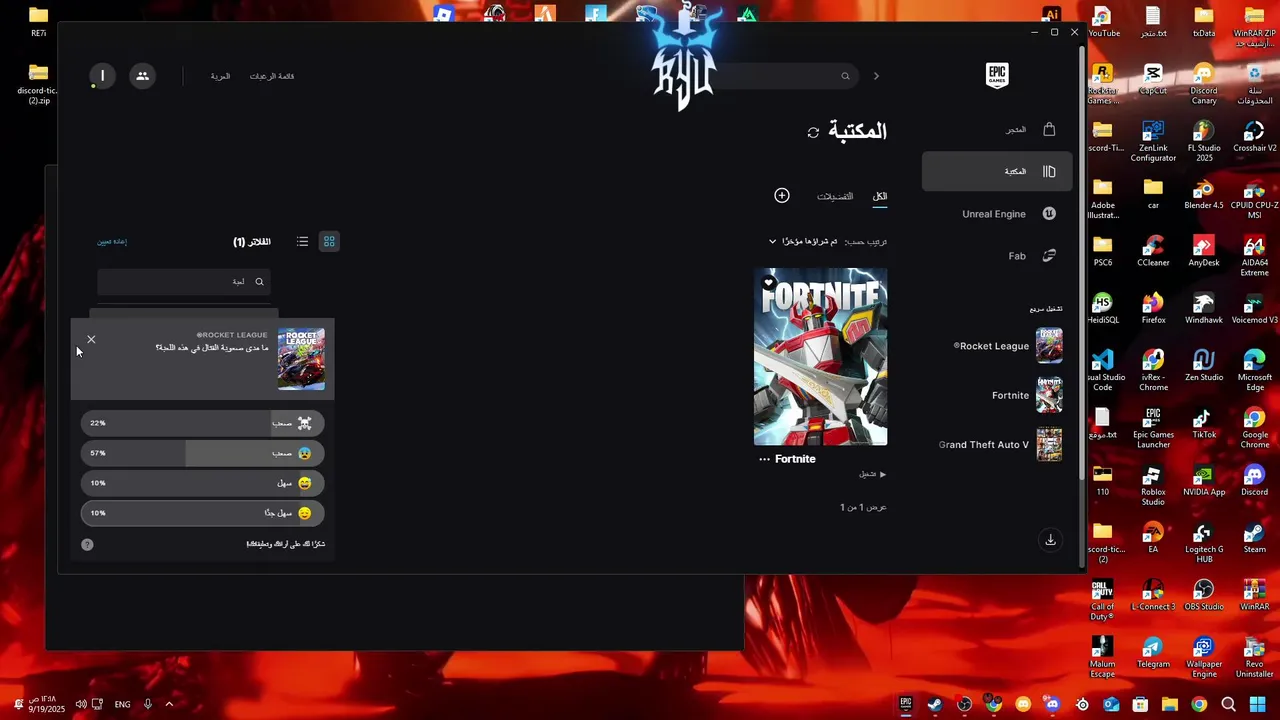This screenshot has height=720, width=1280.
Task: Open CCleaner desktop shortcut
Action: click(x=1153, y=251)
